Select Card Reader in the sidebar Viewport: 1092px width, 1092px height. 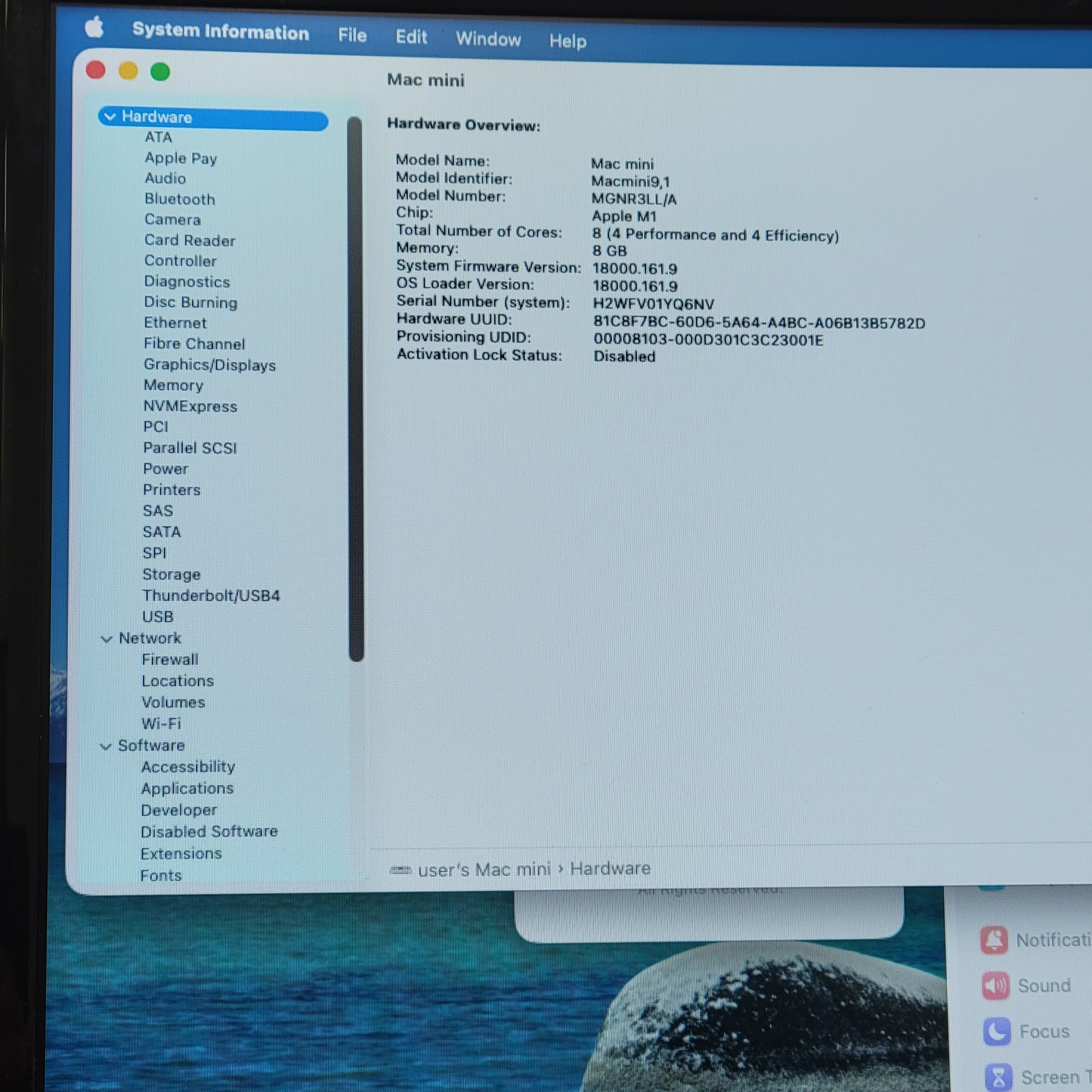190,240
